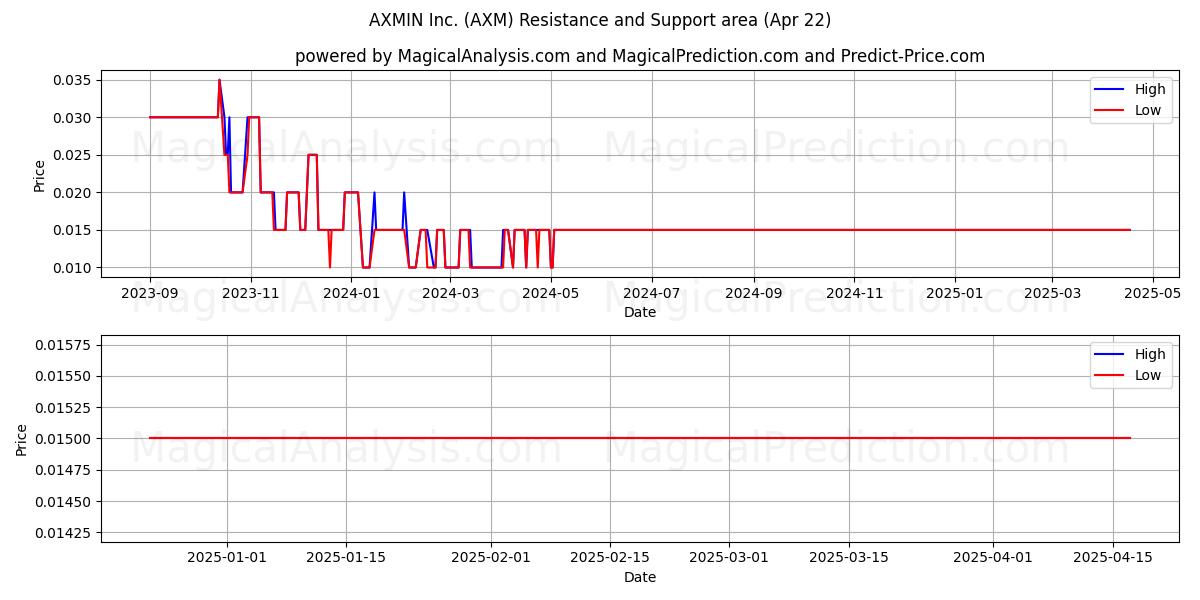The image size is (1200, 600).
Task: Click the '2025-04-15' tick label on bottom chart
Action: [x=1113, y=559]
